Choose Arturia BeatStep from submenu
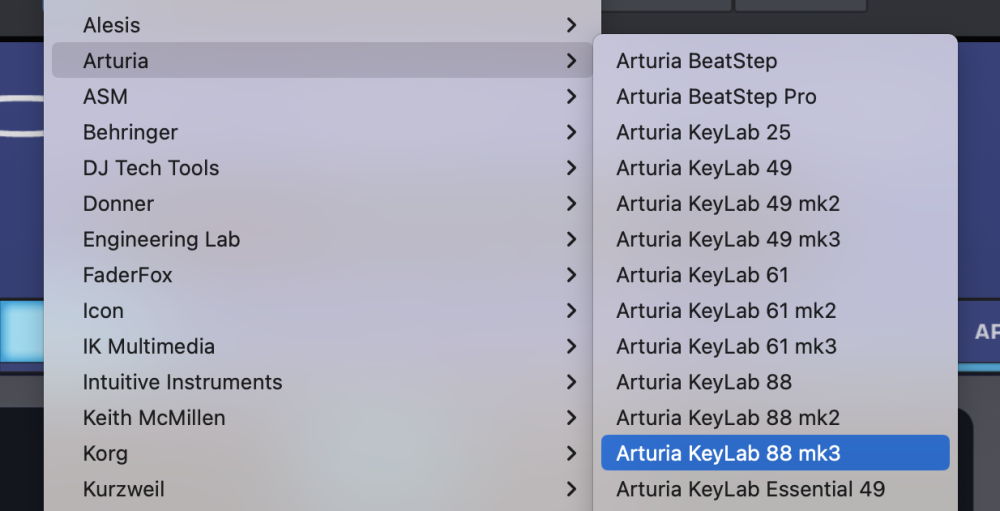The width and height of the screenshot is (1000, 511). pos(696,61)
